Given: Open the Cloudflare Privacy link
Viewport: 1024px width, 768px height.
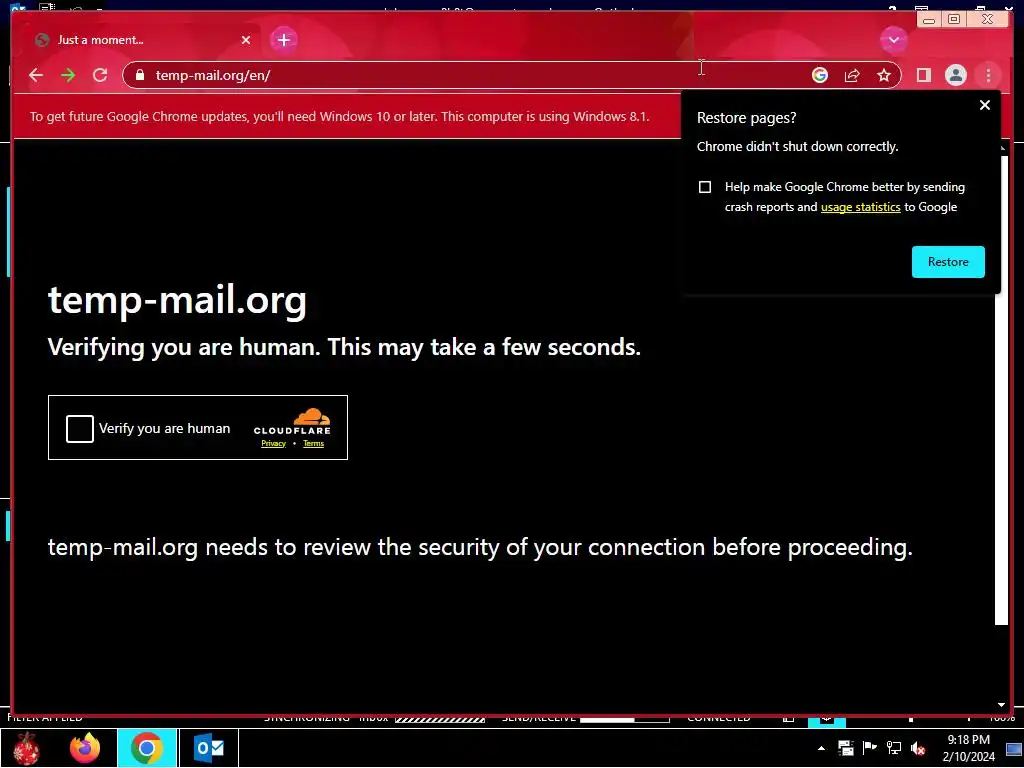Looking at the screenshot, I should pos(273,443).
